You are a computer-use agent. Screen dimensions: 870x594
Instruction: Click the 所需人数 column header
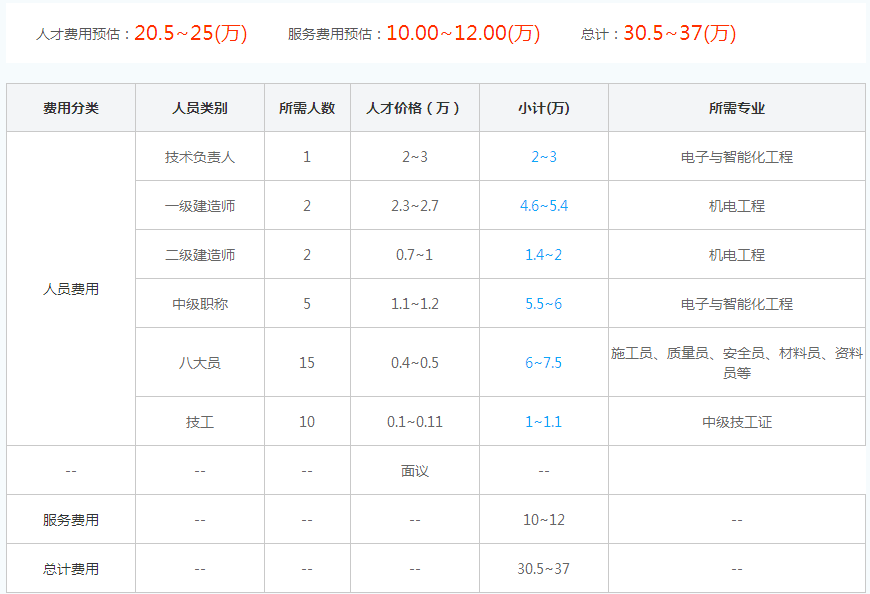307,108
